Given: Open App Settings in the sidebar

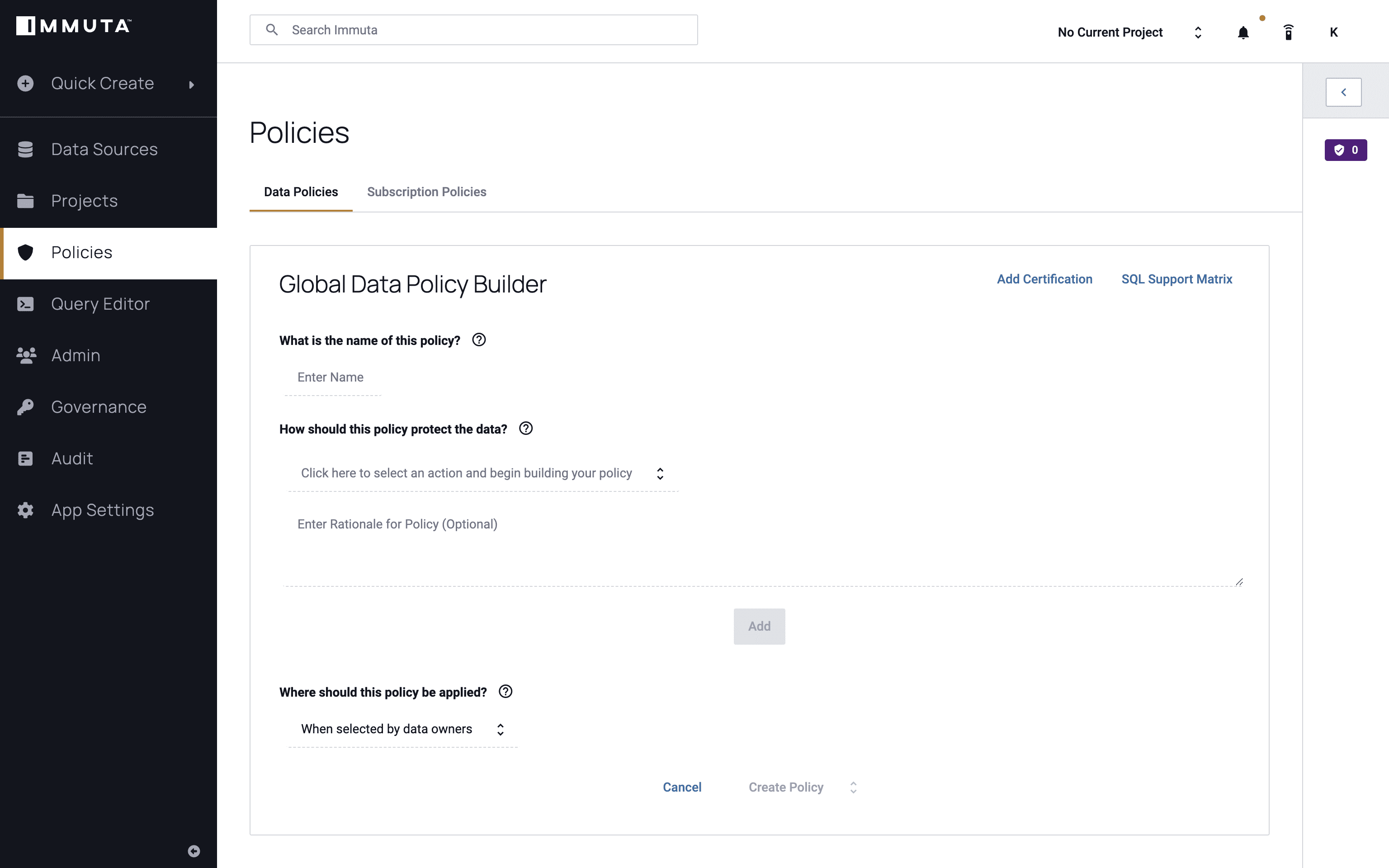Looking at the screenshot, I should pyautogui.click(x=109, y=510).
